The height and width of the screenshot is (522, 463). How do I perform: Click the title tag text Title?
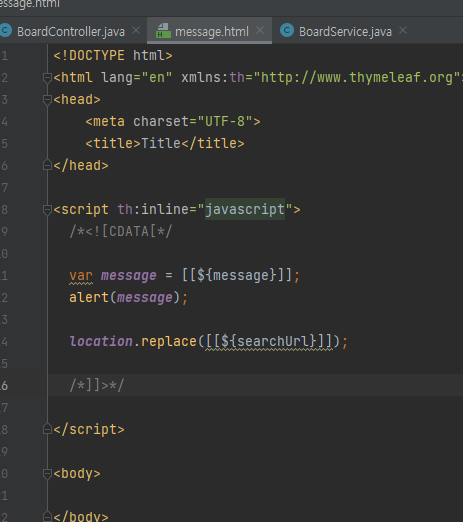coord(161,144)
